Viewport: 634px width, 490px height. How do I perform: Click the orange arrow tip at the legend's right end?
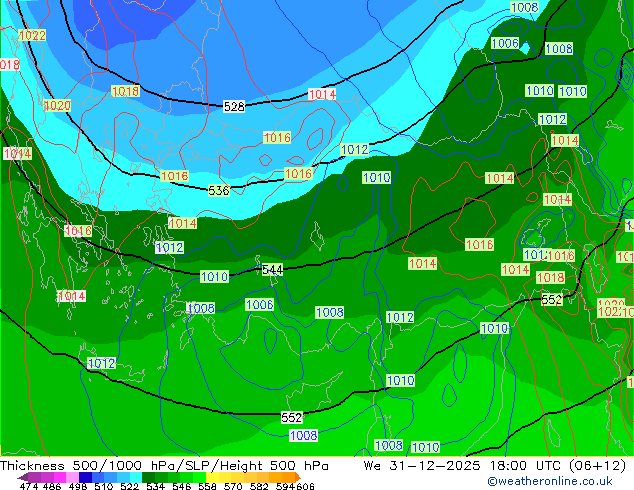click(297, 477)
